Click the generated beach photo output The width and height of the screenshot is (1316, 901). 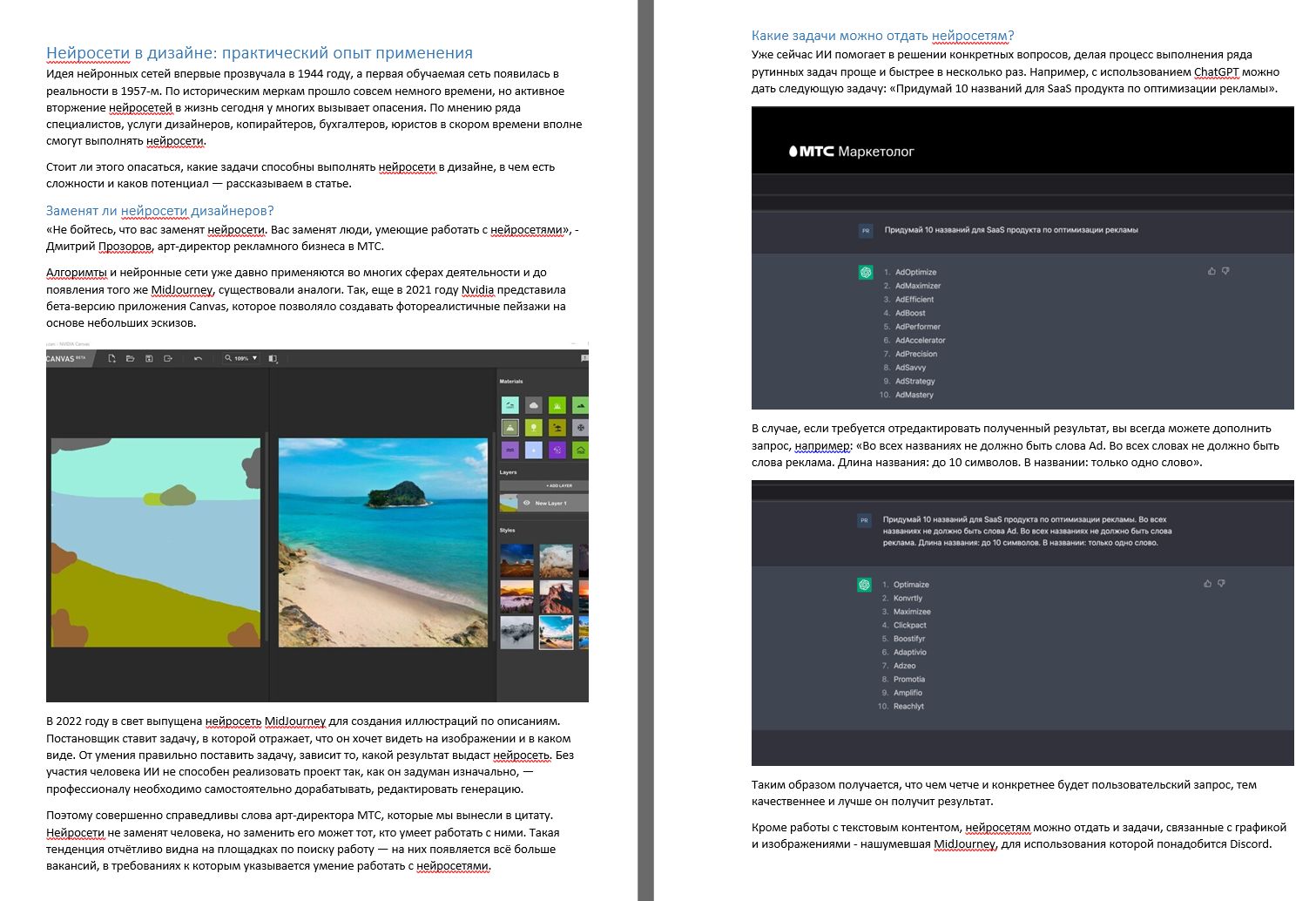(x=383, y=542)
